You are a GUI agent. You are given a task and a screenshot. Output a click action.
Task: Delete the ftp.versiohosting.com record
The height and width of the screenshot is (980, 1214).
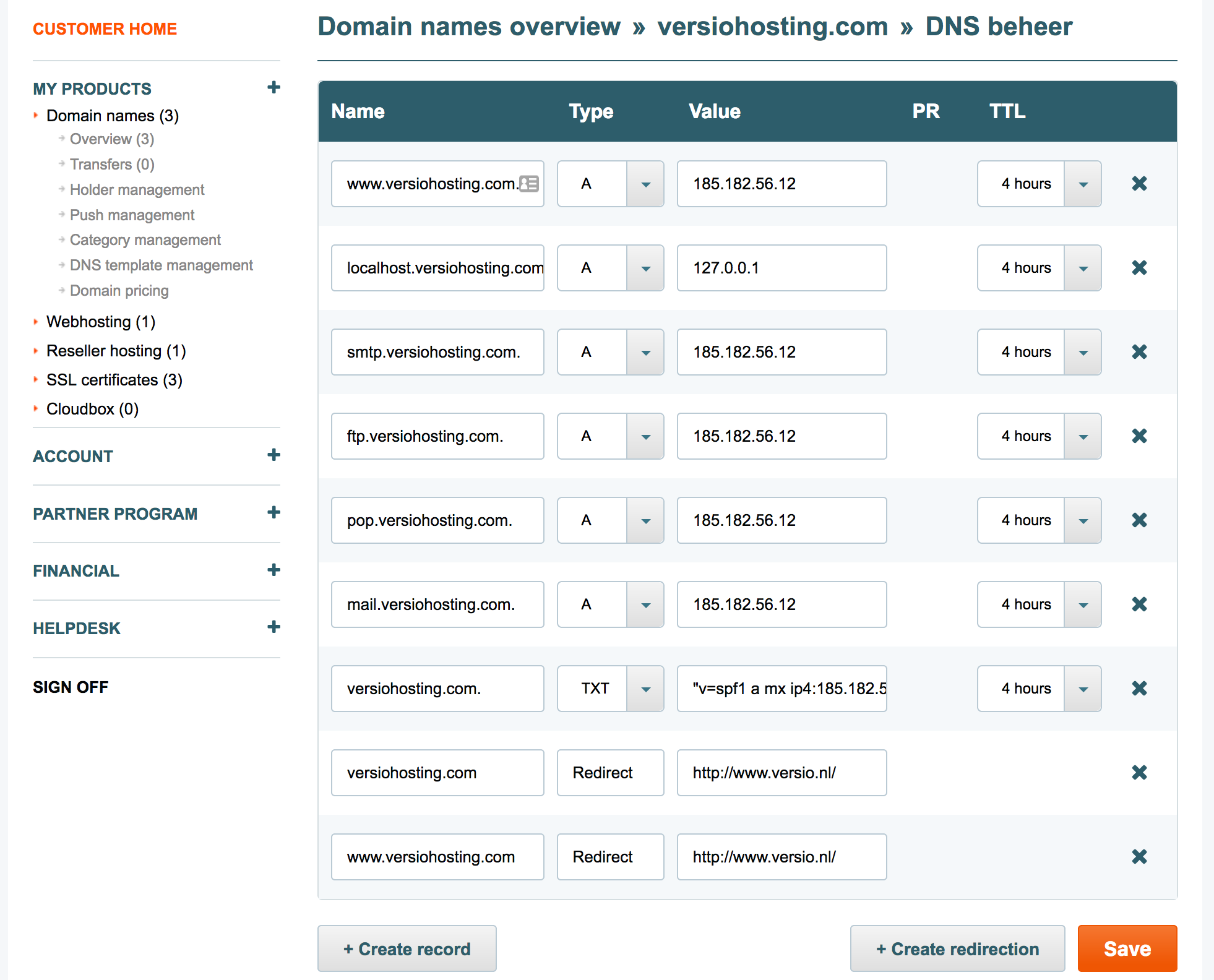tap(1139, 436)
